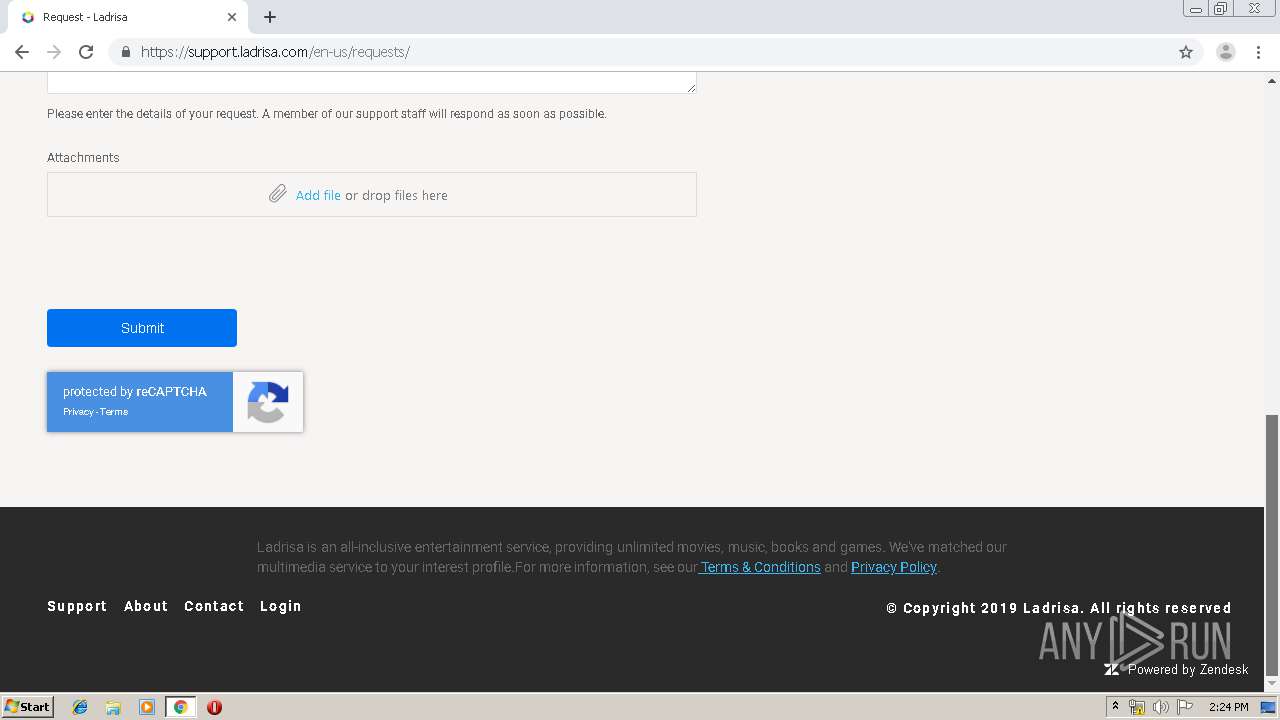Click the Attachments label
Viewport: 1280px width, 720px height.
click(83, 158)
